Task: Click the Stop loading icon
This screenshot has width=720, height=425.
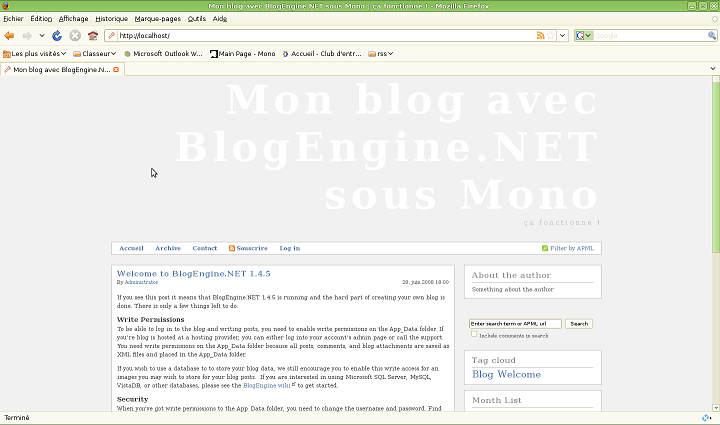Action: (75, 36)
